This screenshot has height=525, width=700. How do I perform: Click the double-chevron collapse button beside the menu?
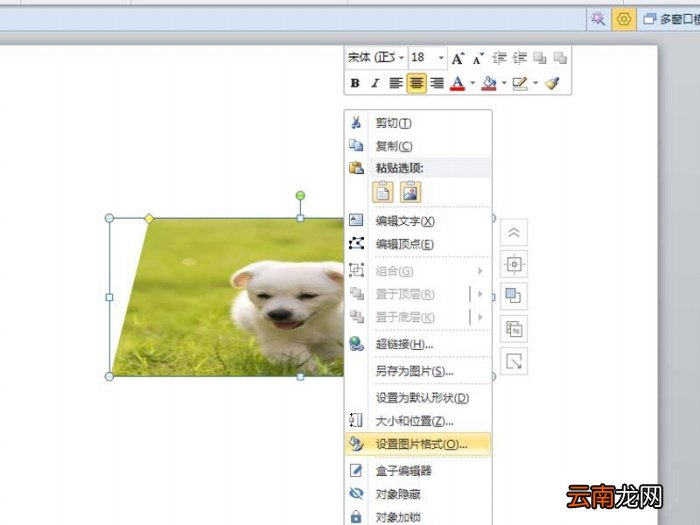514,232
